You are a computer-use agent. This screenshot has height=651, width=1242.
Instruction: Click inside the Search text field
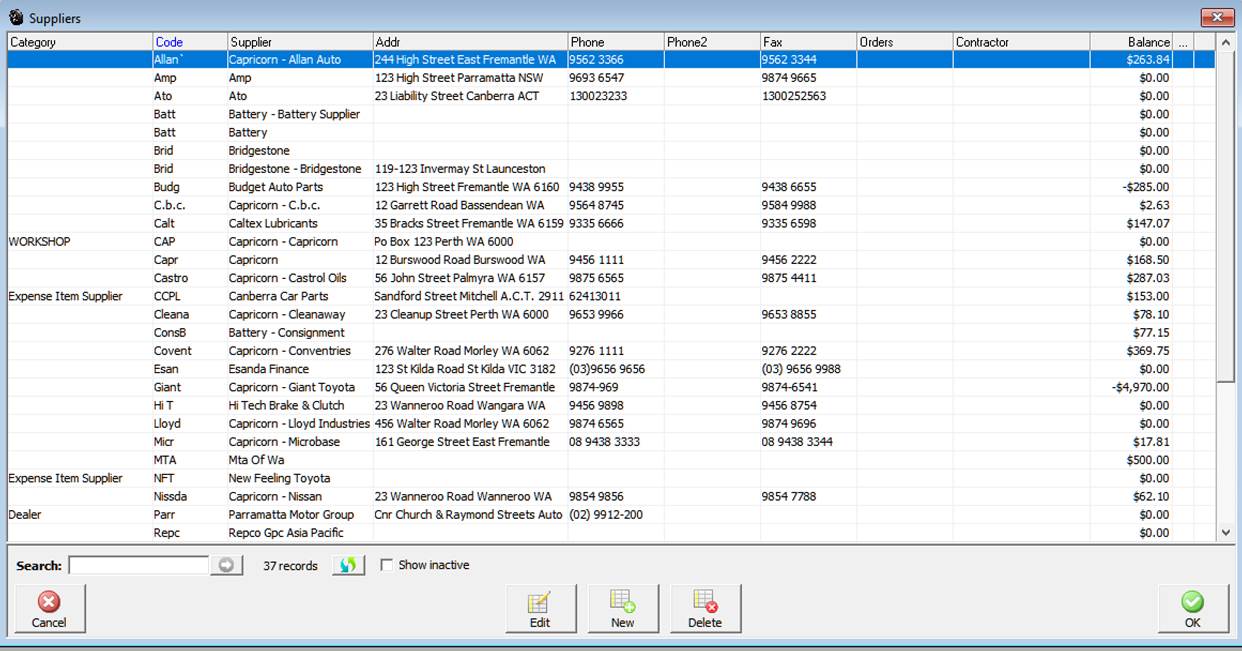coord(138,565)
